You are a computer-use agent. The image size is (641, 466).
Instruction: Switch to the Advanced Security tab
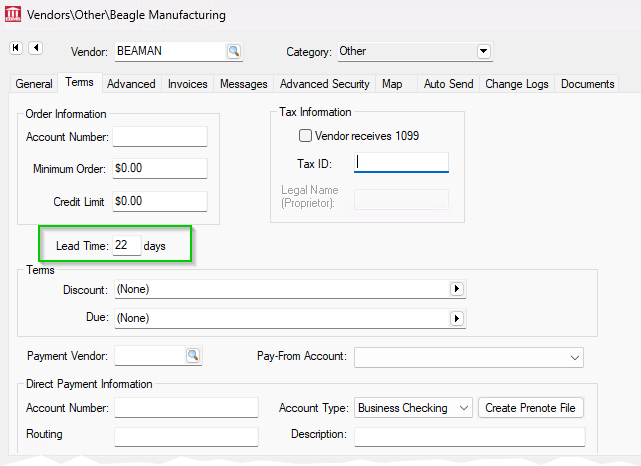pyautogui.click(x=324, y=84)
